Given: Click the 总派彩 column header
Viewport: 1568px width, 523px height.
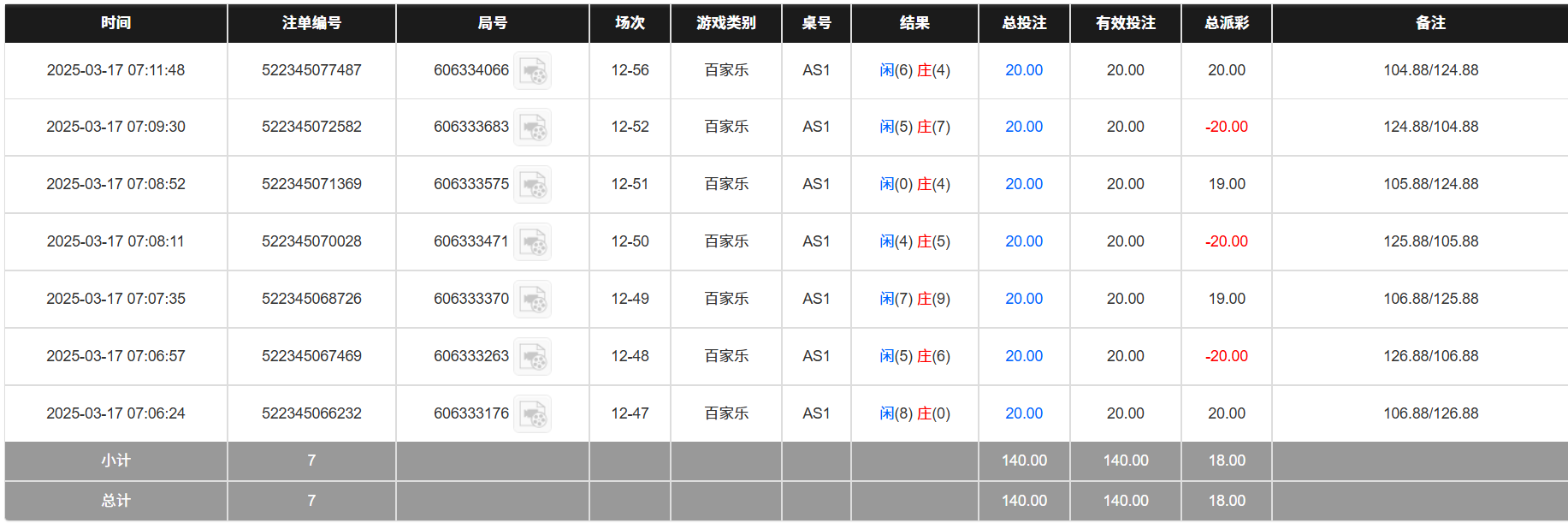Looking at the screenshot, I should pyautogui.click(x=1226, y=23).
